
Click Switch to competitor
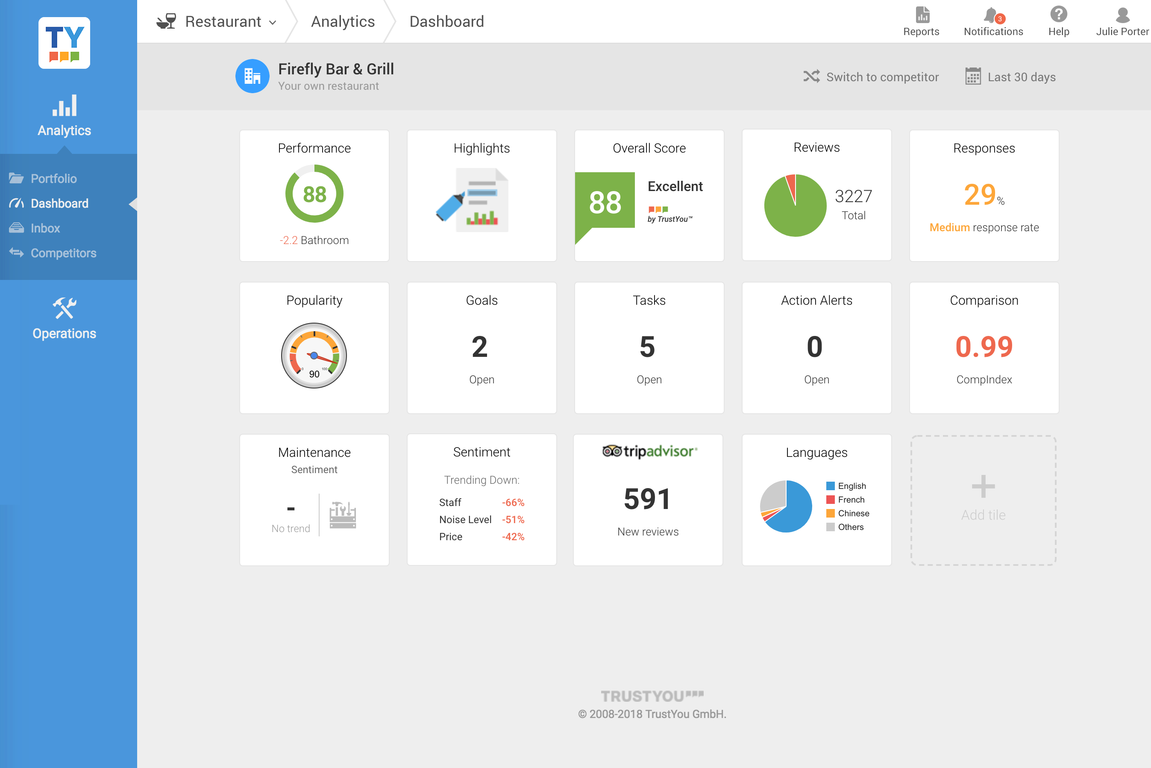870,77
